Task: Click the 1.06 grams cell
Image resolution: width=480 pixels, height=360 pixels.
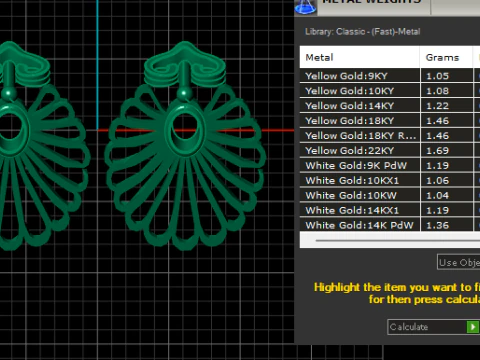Action: tap(447, 181)
